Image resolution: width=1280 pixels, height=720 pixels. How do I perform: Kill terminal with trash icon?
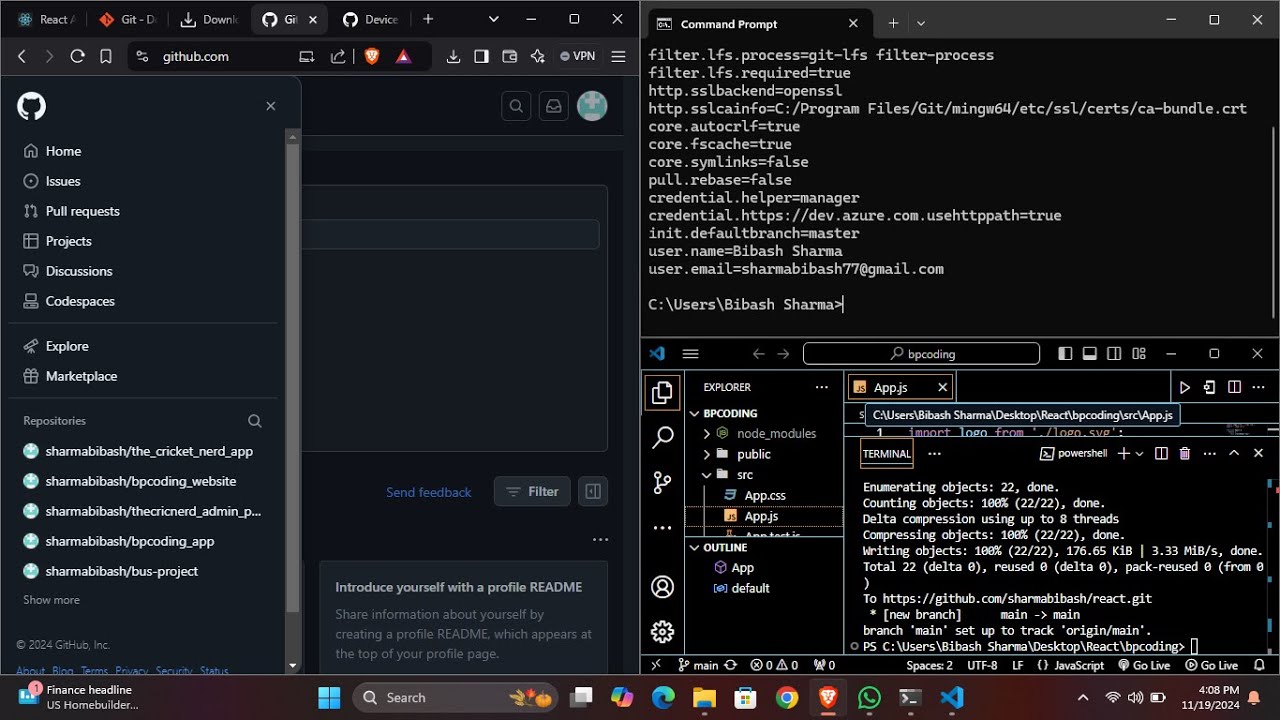tap(1185, 453)
